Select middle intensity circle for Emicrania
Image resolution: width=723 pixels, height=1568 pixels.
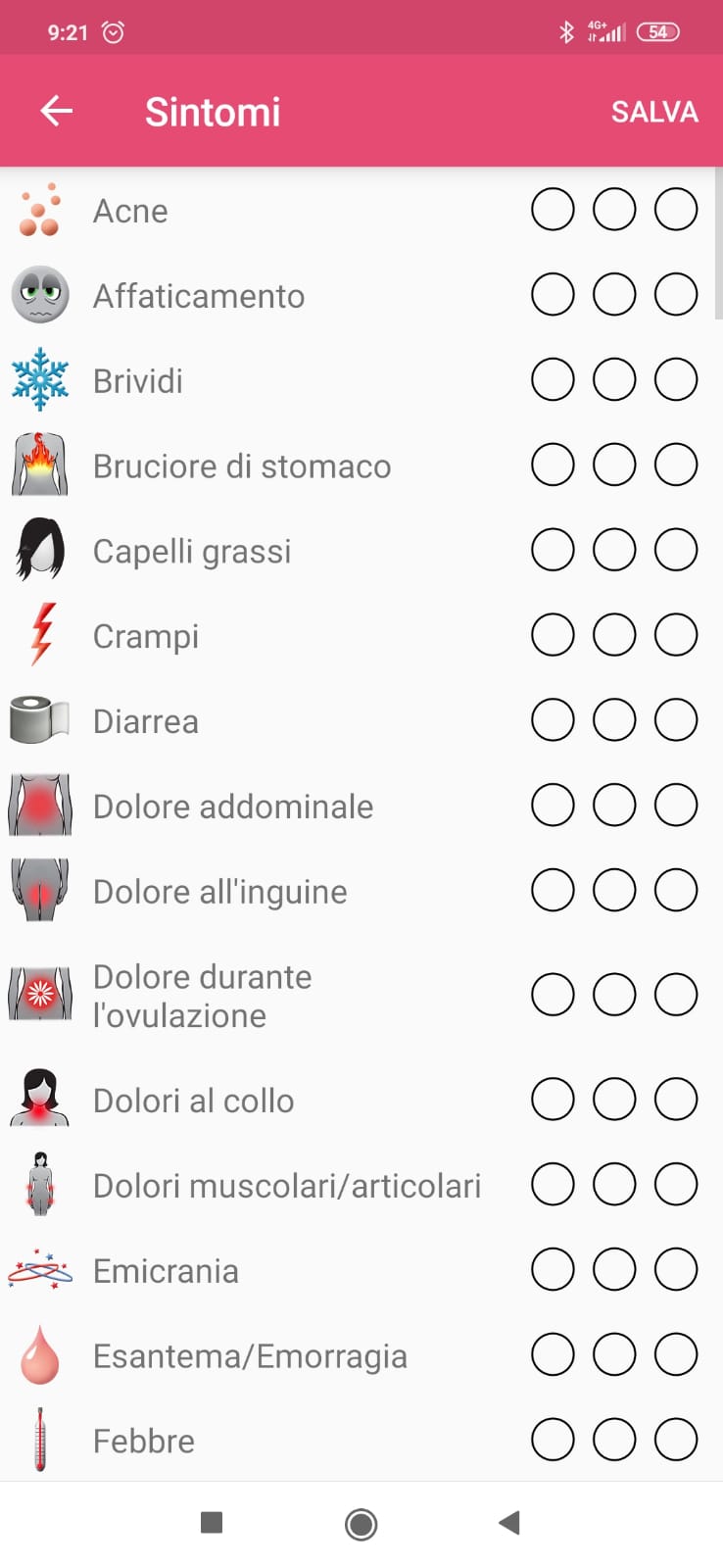[614, 1270]
